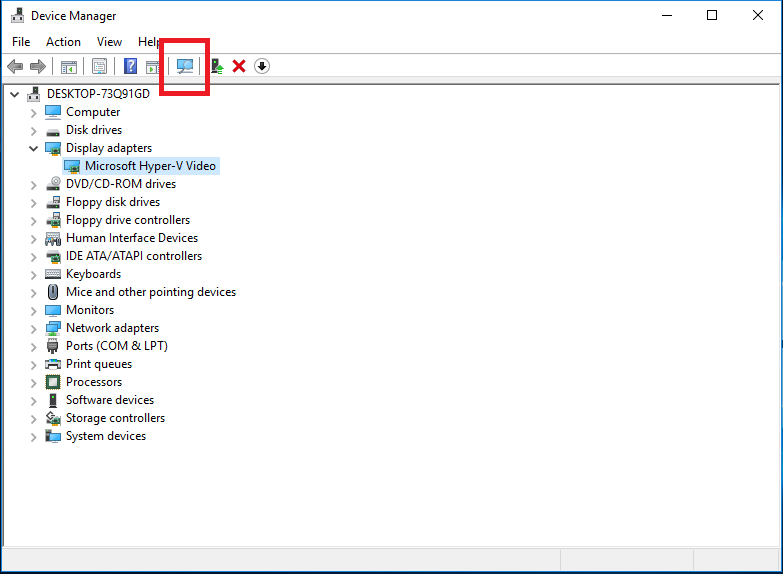Open the Properties toolbar icon

pos(99,66)
